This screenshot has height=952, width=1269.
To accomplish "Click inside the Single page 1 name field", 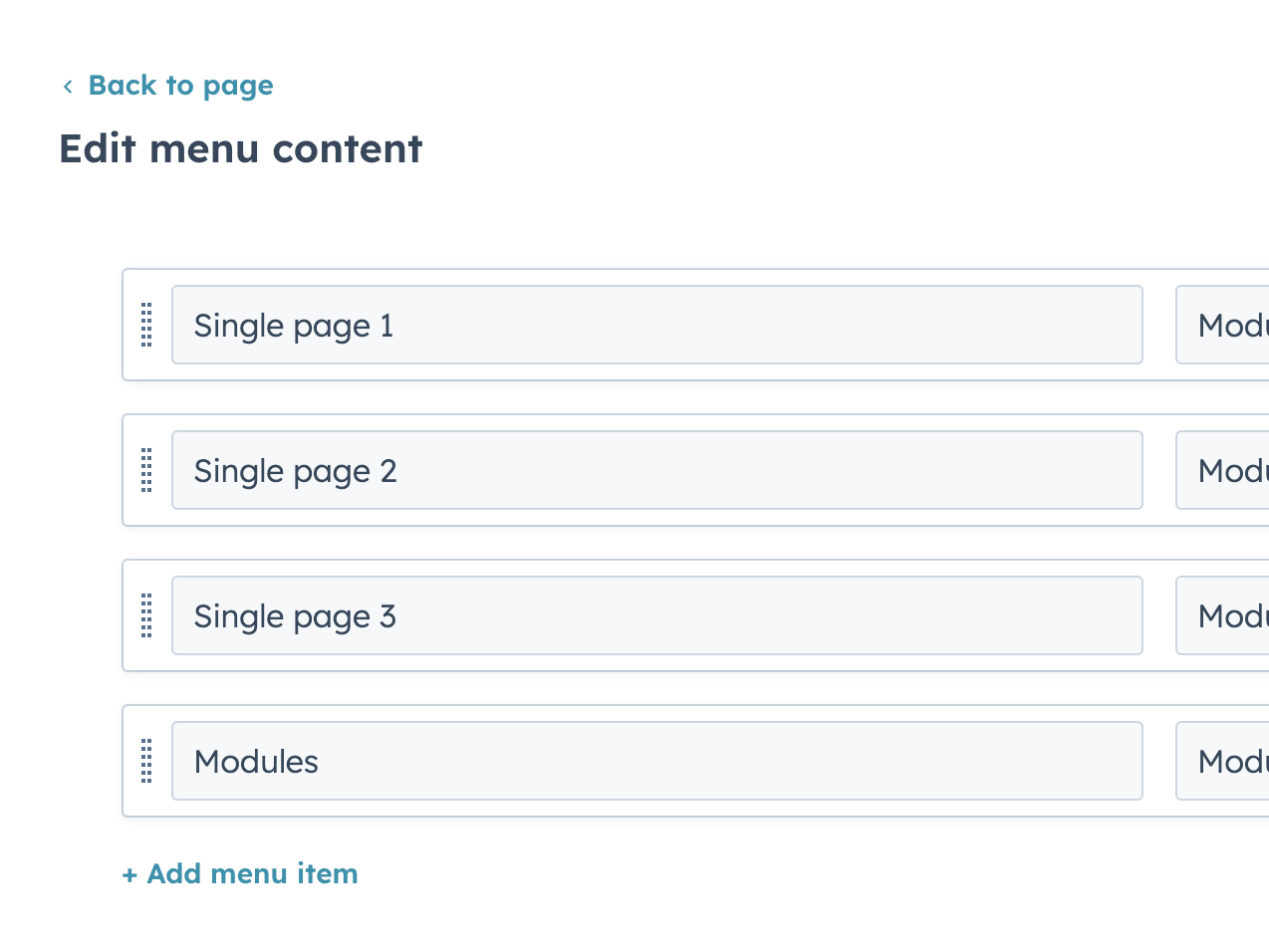I will pos(657,325).
